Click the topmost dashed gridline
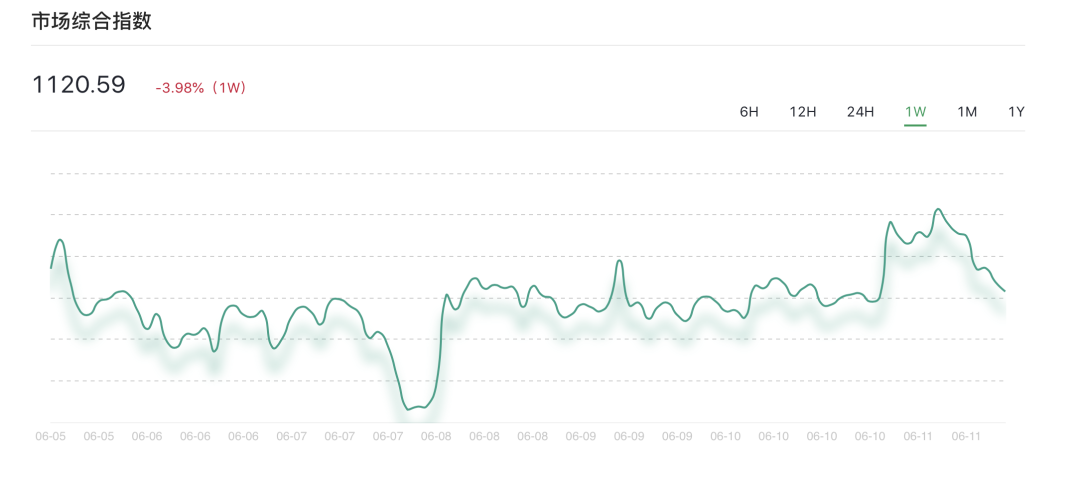This screenshot has height=477, width=1080. tap(527, 173)
